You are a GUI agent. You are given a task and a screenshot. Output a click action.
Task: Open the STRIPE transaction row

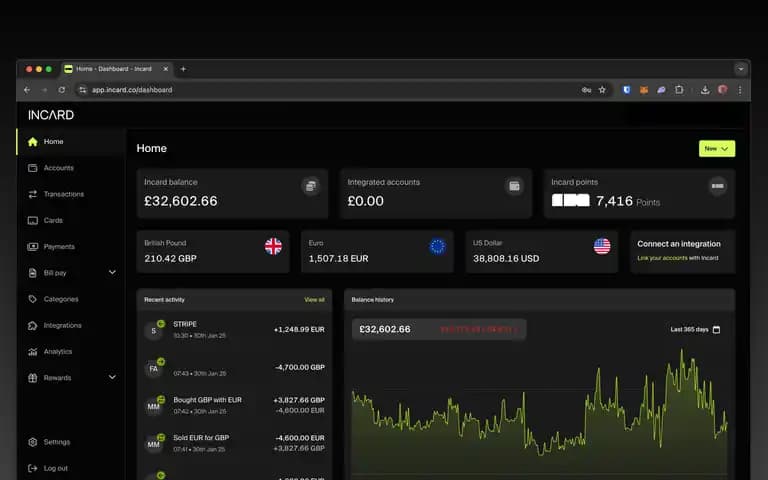pyautogui.click(x=234, y=330)
